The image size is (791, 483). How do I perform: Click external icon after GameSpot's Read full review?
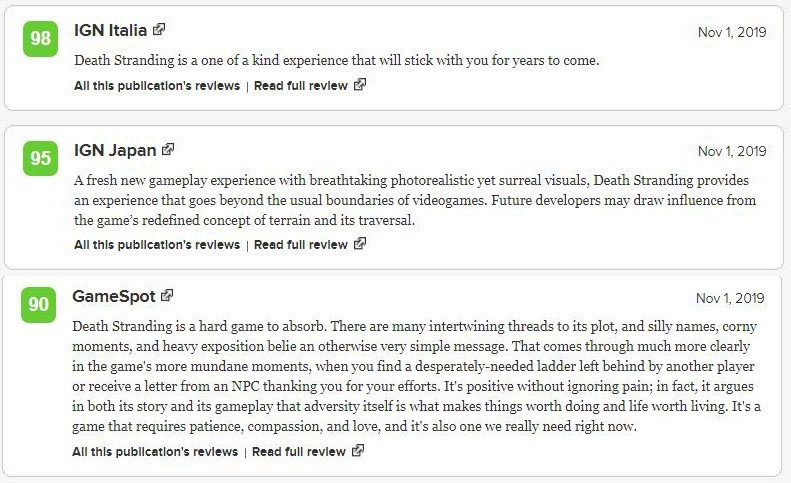[358, 451]
